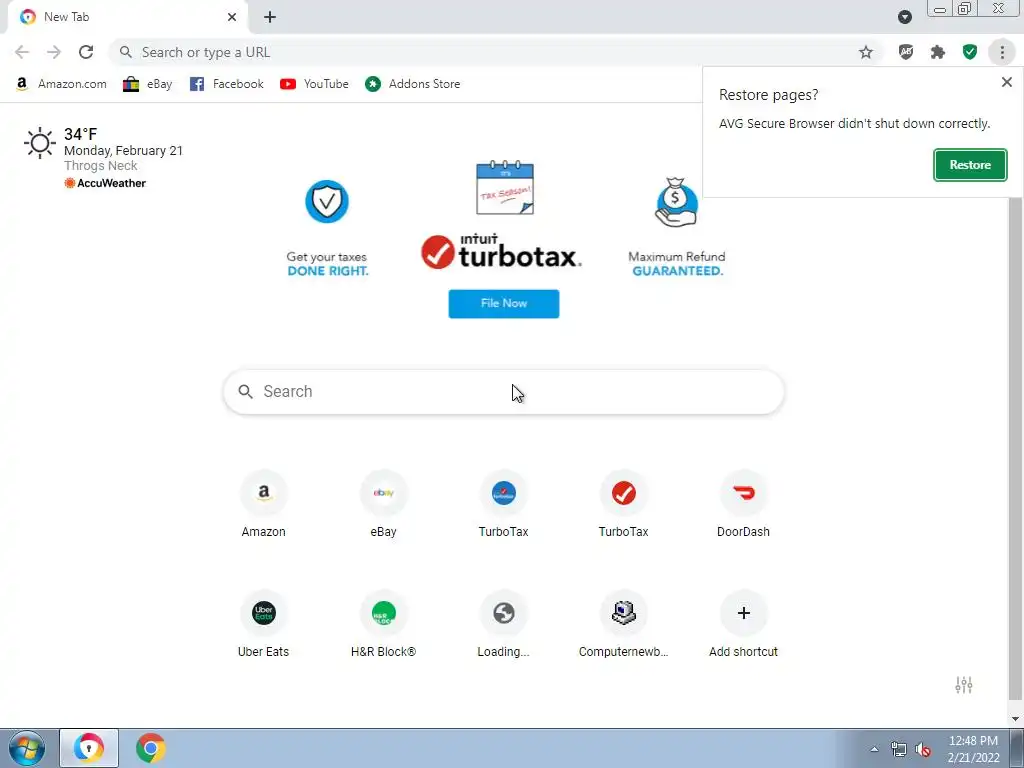Viewport: 1024px width, 768px height.
Task: Open the Addons Store bookmark
Action: pos(413,84)
